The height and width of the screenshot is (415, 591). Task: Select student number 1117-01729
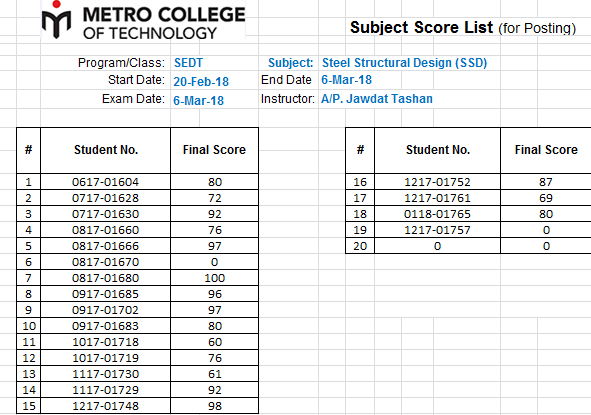point(106,390)
